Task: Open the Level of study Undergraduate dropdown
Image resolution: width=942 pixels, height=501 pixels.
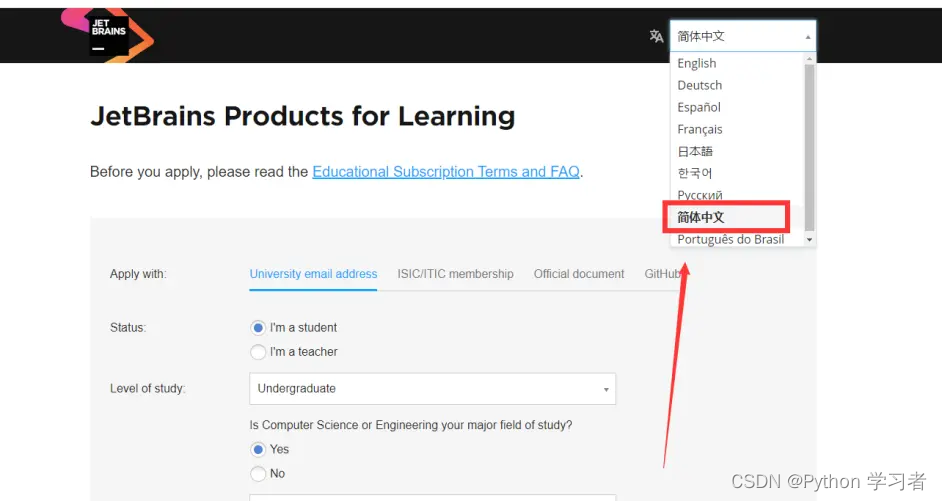Action: 433,389
